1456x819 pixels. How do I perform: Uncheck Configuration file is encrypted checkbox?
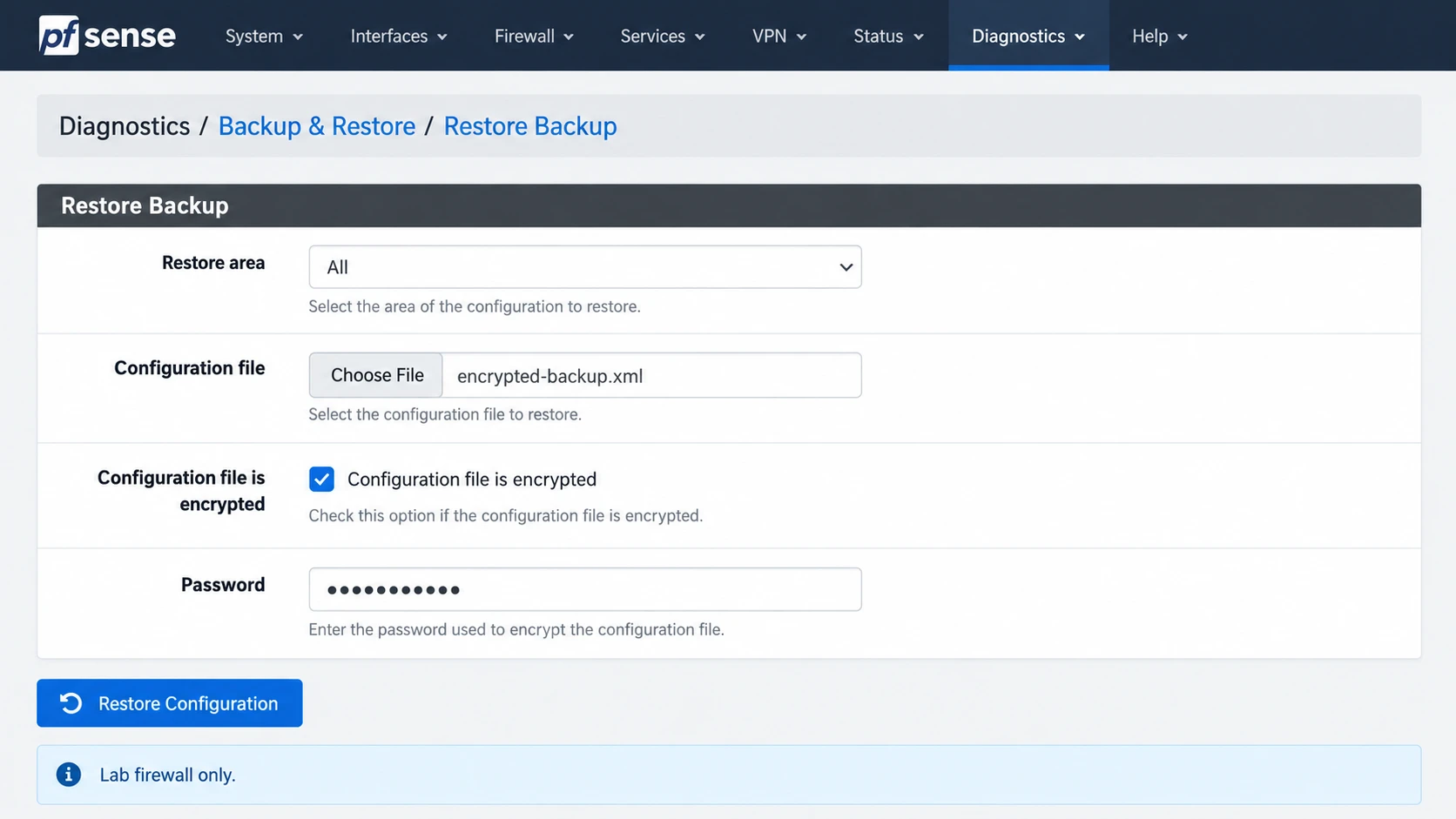coord(321,479)
